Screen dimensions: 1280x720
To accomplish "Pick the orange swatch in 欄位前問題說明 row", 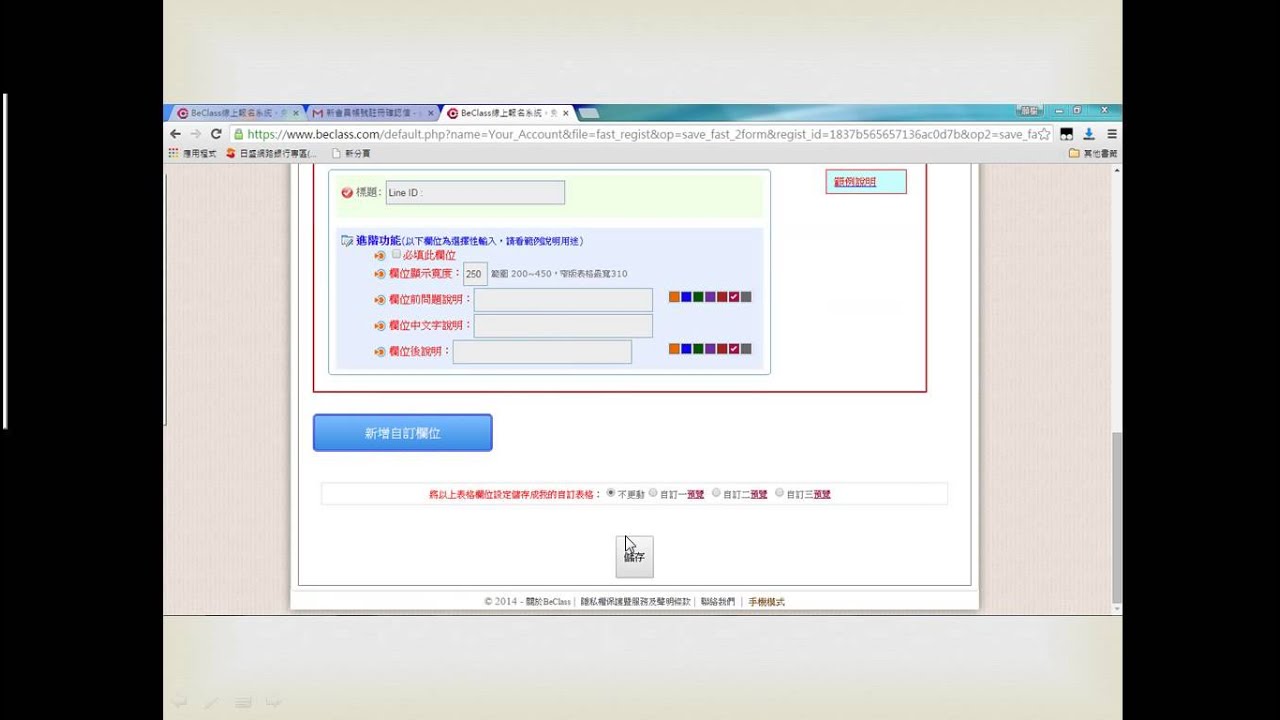I will 674,297.
